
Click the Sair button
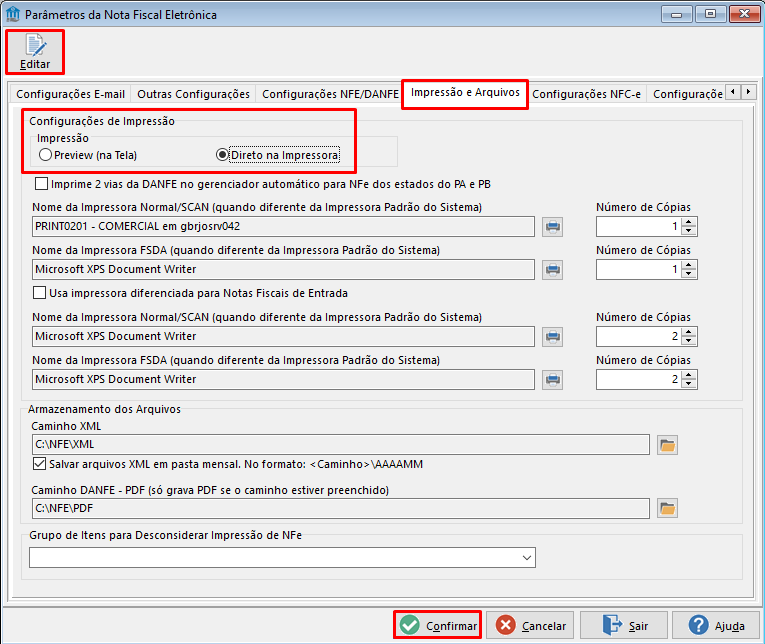click(624, 625)
